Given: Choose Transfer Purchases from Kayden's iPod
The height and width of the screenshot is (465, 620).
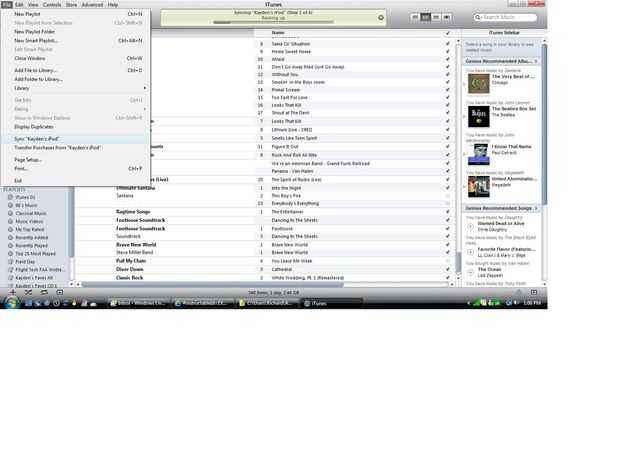Looking at the screenshot, I should pos(77,147).
